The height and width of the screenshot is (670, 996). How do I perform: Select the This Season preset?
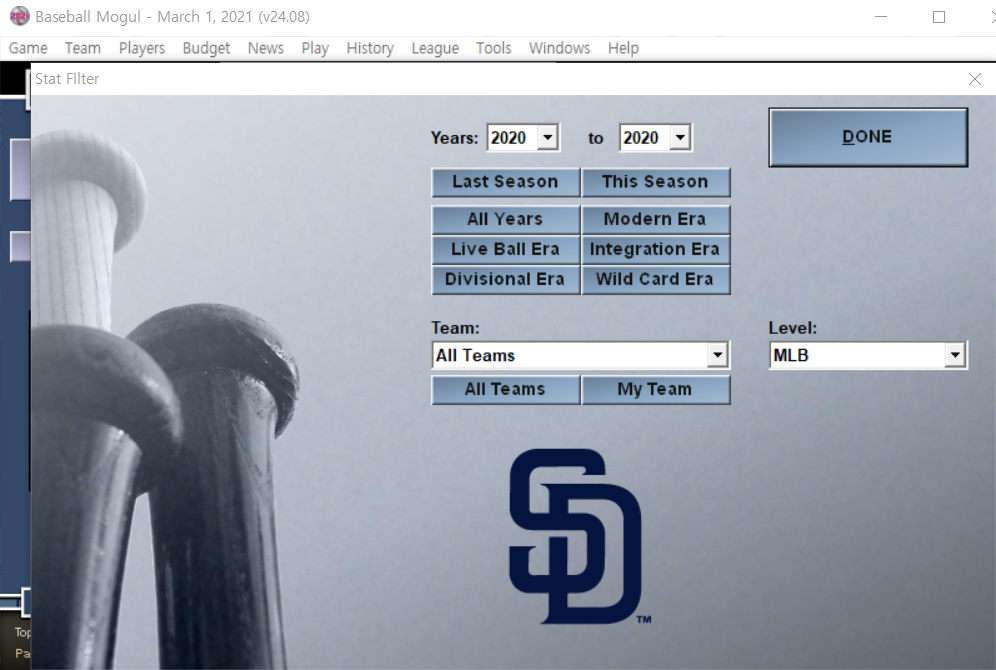click(656, 182)
